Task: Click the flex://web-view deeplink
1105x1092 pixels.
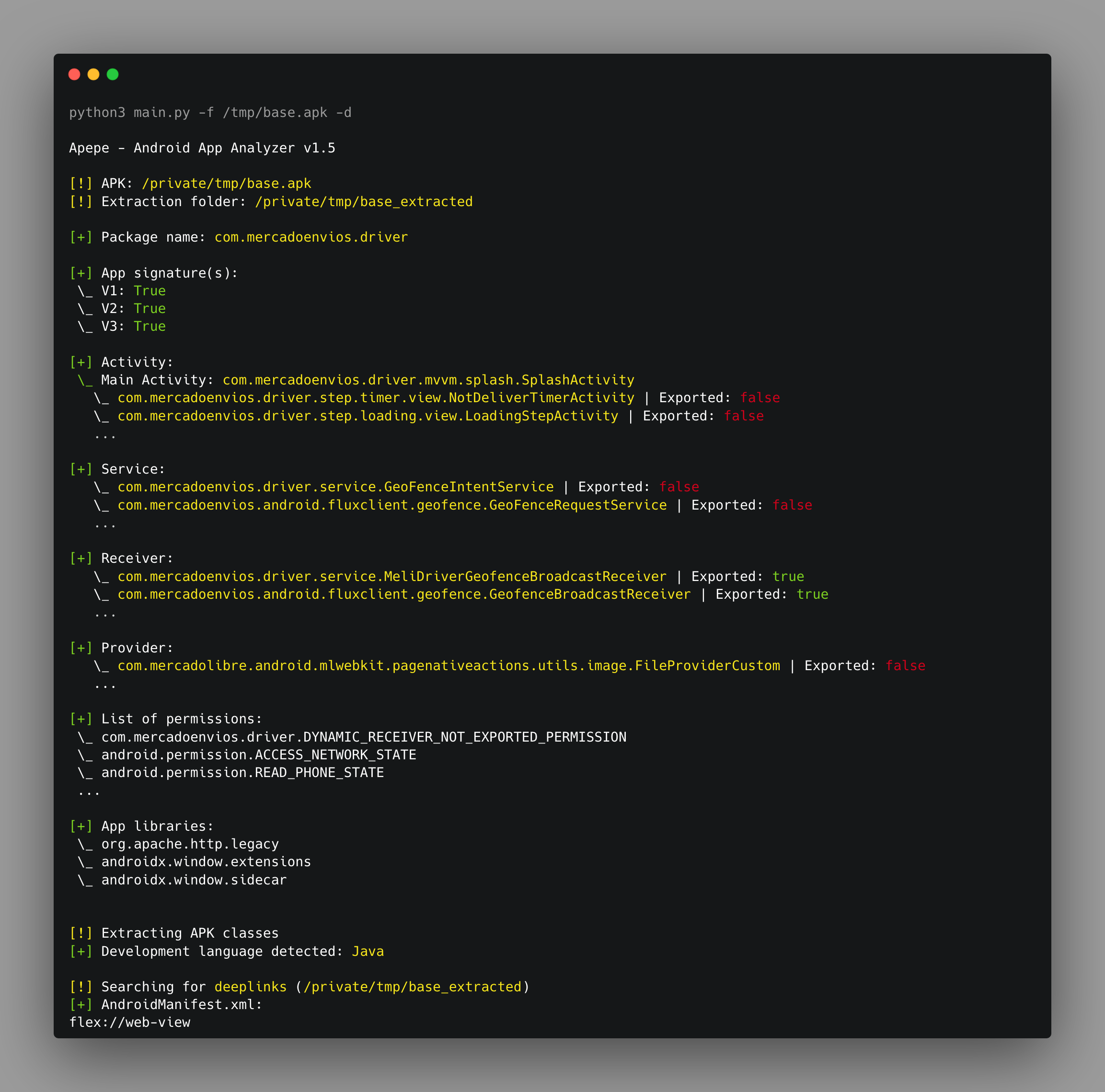Action: 130,1023
